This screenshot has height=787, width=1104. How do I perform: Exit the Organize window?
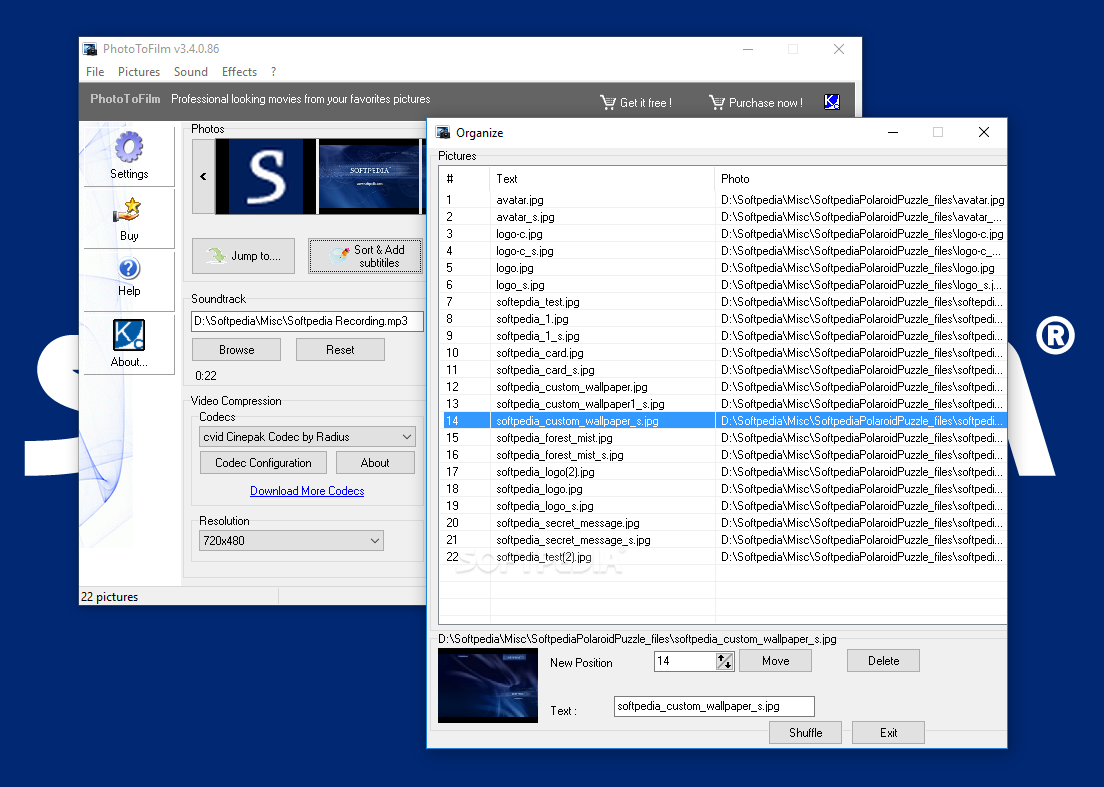pyautogui.click(x=888, y=733)
